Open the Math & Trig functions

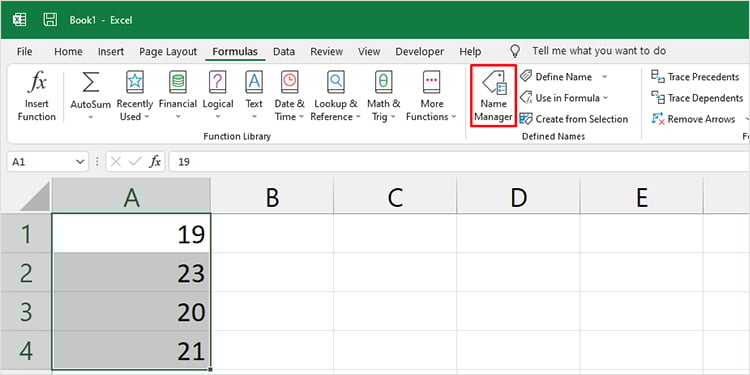click(384, 96)
